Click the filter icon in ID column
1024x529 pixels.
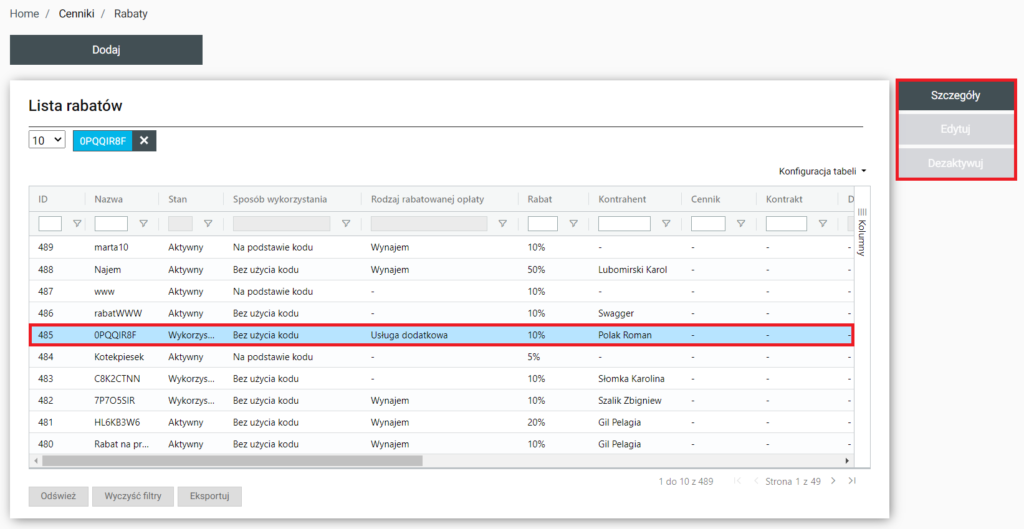[x=76, y=224]
